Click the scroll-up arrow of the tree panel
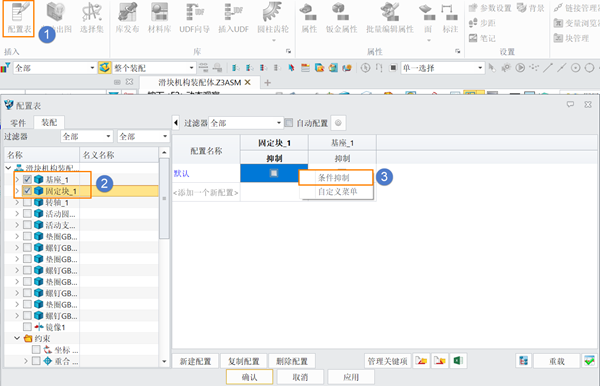Image resolution: width=600 pixels, height=386 pixels. 164,152
